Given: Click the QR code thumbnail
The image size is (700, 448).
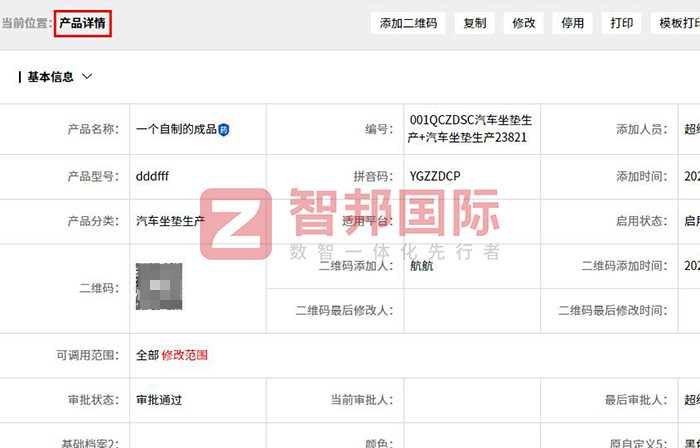Looking at the screenshot, I should [x=159, y=286].
